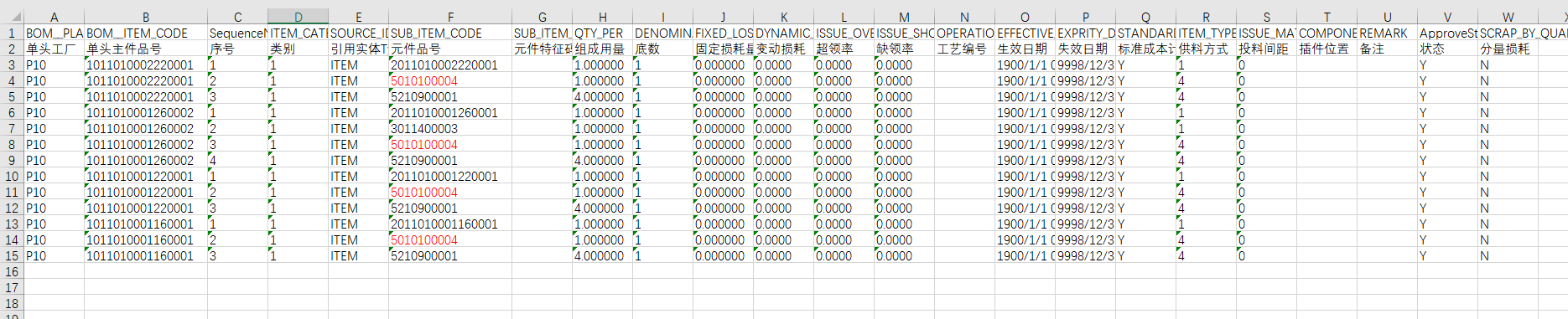Click the 组成用量 cell
The height and width of the screenshot is (319, 1568).
[602, 49]
